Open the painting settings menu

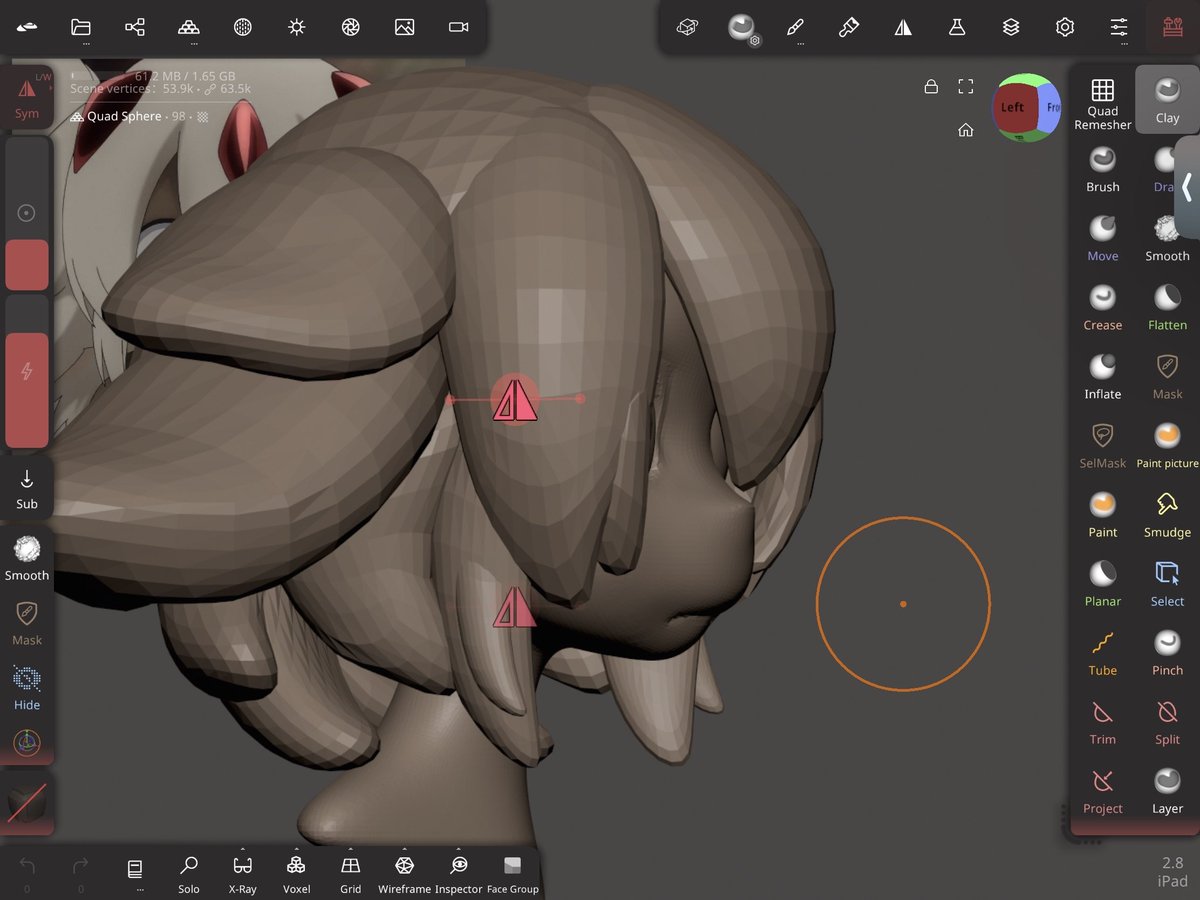849,28
